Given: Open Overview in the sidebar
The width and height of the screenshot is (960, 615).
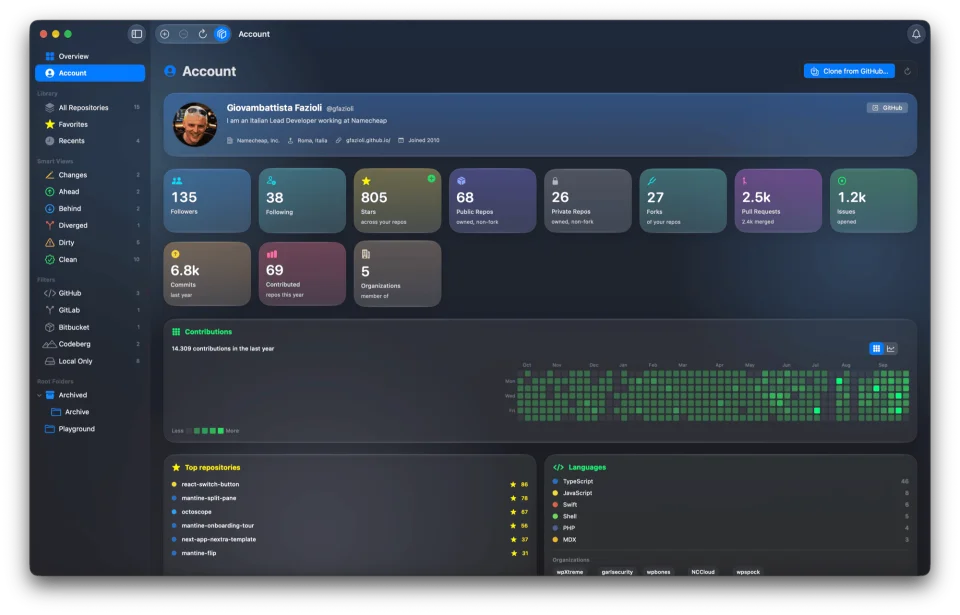Looking at the screenshot, I should point(90,56).
